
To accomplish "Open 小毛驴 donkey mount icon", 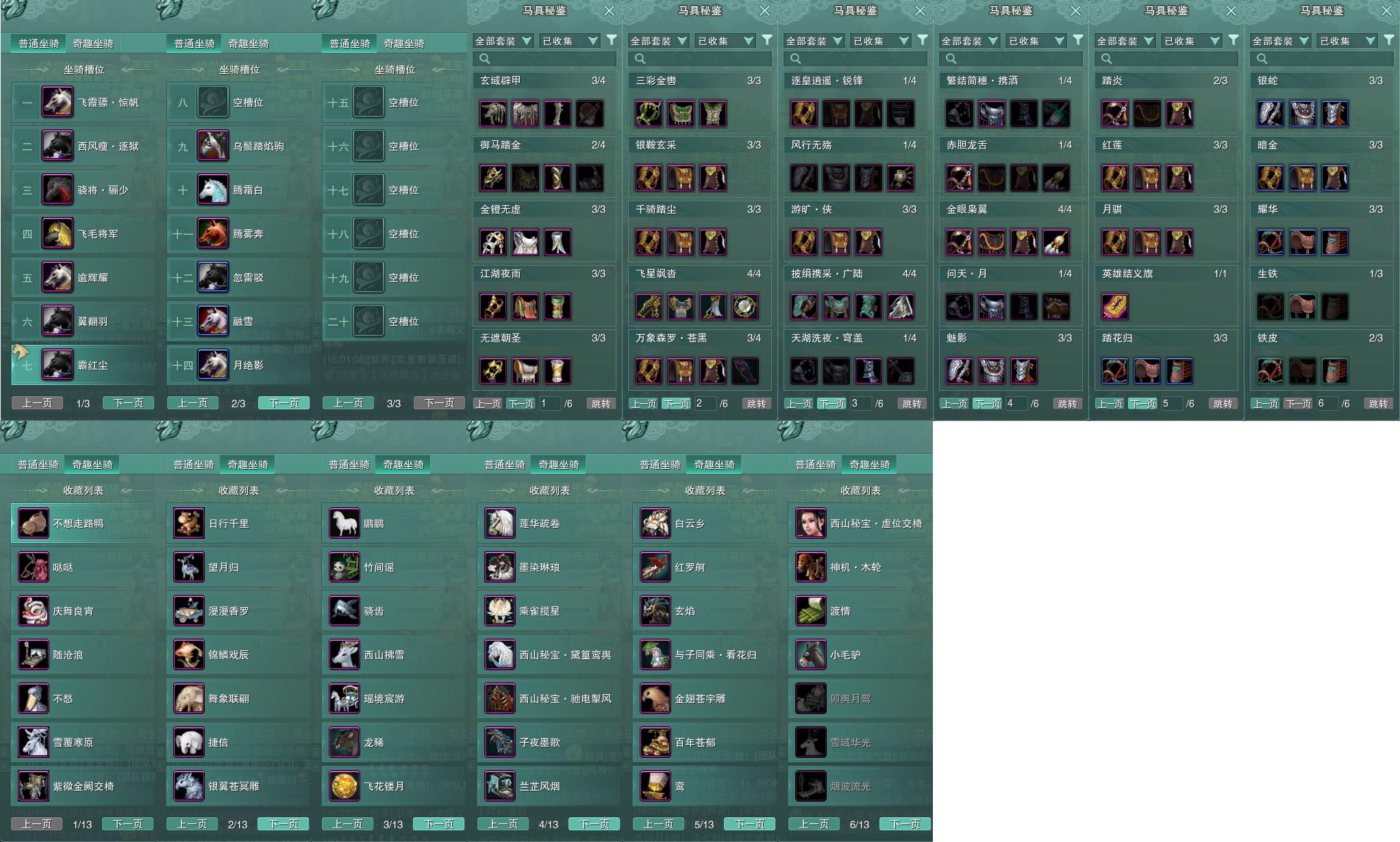I will (811, 654).
